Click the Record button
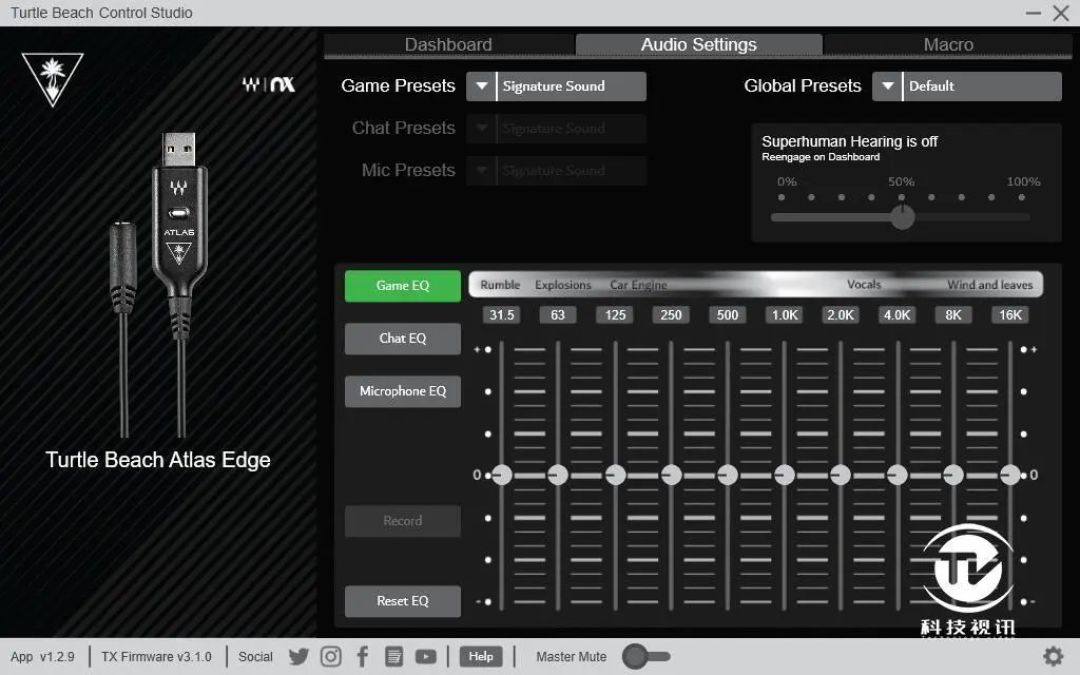The image size is (1080, 675). tap(402, 521)
